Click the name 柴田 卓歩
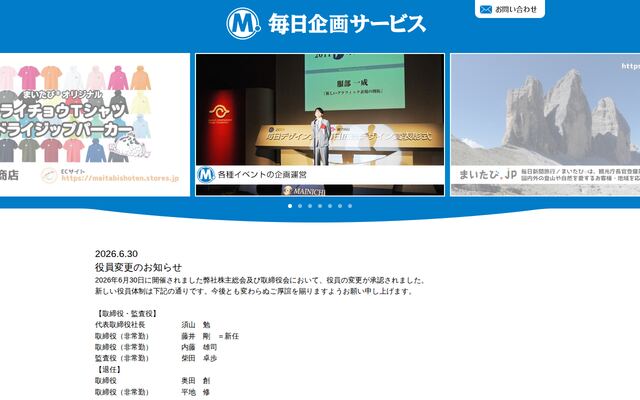640x400 pixels. [x=199, y=358]
